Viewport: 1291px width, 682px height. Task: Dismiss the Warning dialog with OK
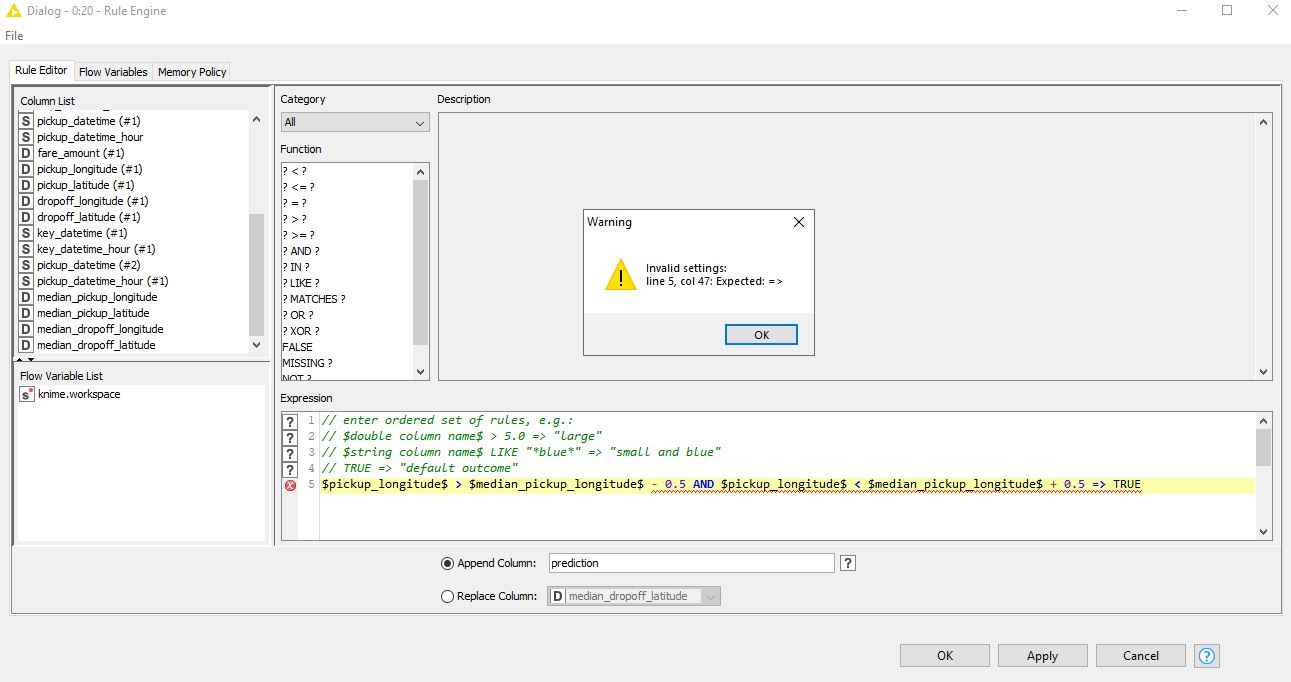[x=761, y=335]
